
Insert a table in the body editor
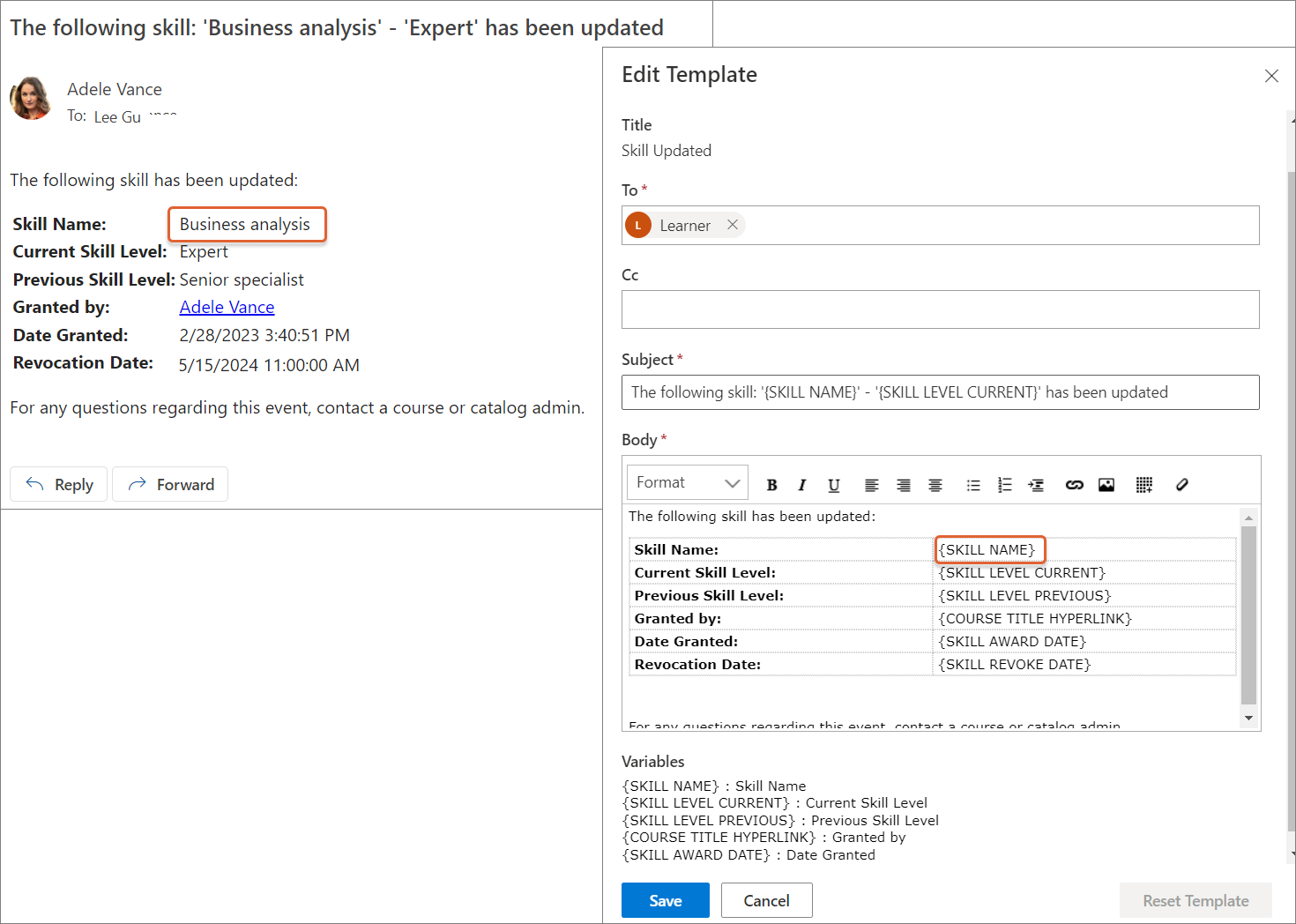coord(1143,485)
